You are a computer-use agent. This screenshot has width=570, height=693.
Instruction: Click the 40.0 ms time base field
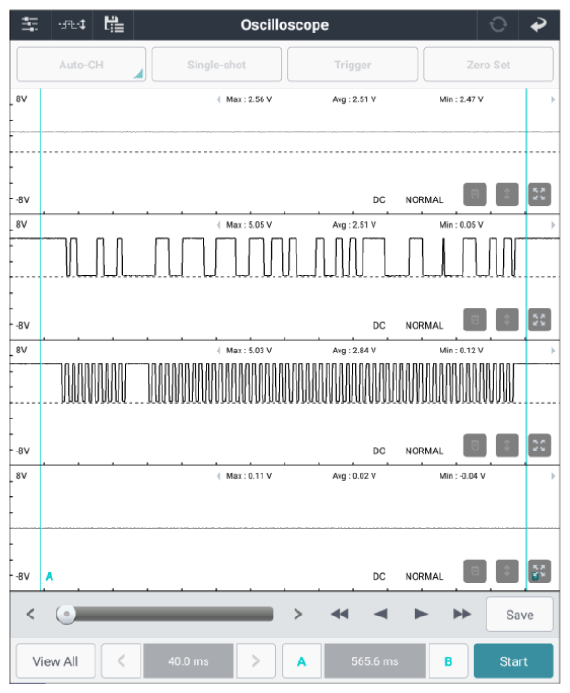(x=188, y=661)
